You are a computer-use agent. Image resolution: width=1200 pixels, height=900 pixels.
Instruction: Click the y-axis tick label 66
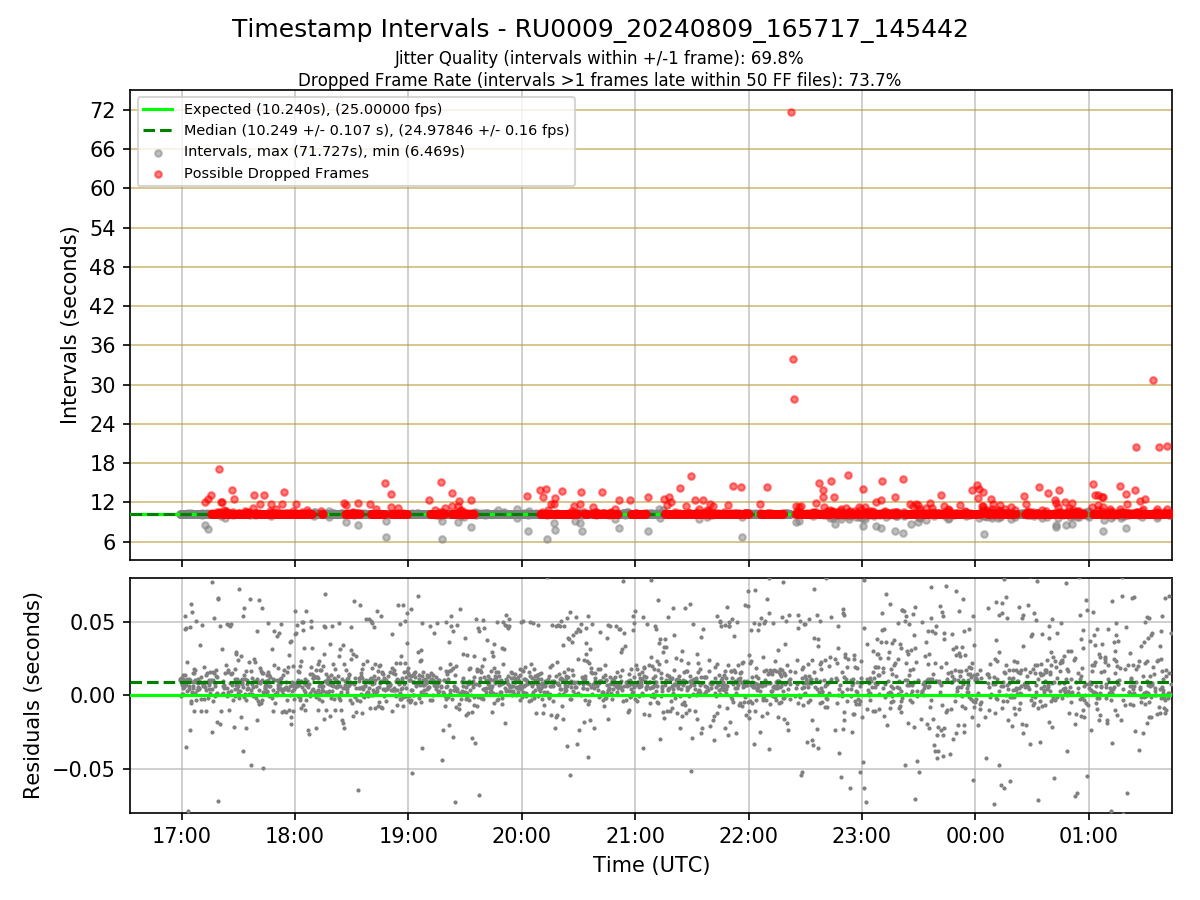tap(104, 149)
